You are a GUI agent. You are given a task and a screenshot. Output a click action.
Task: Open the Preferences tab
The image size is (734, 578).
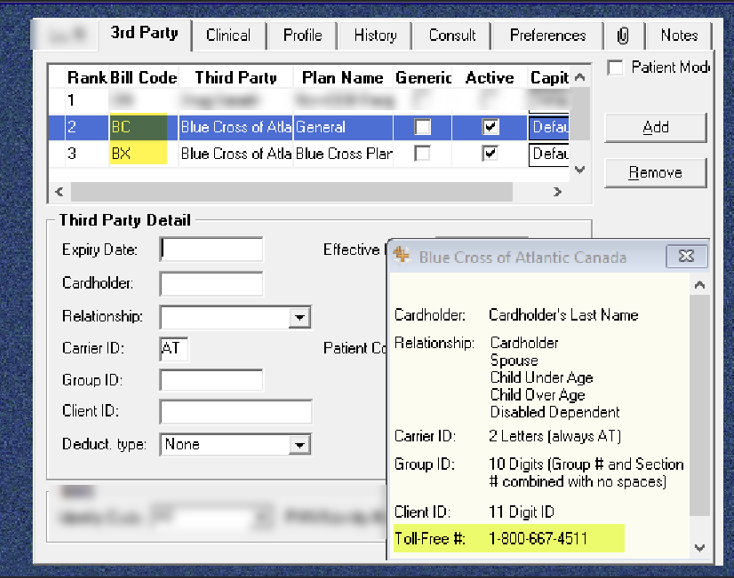[x=548, y=35]
